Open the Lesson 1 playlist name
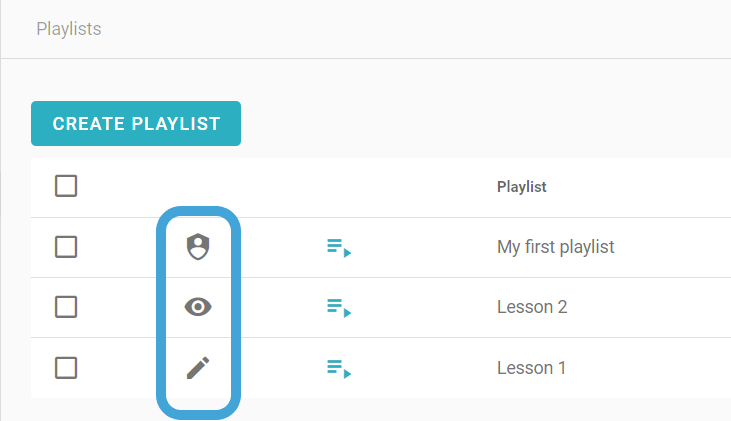The height and width of the screenshot is (421, 731). point(531,368)
